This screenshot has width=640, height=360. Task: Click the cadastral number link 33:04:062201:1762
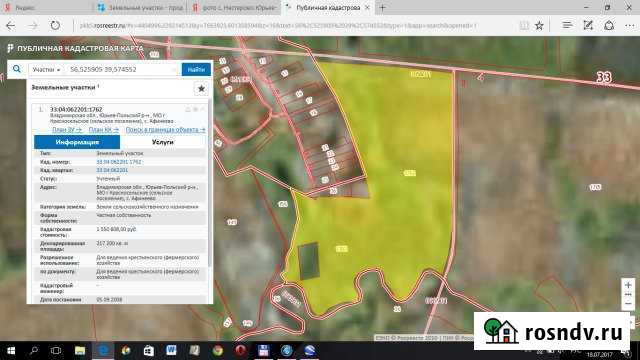click(x=119, y=162)
